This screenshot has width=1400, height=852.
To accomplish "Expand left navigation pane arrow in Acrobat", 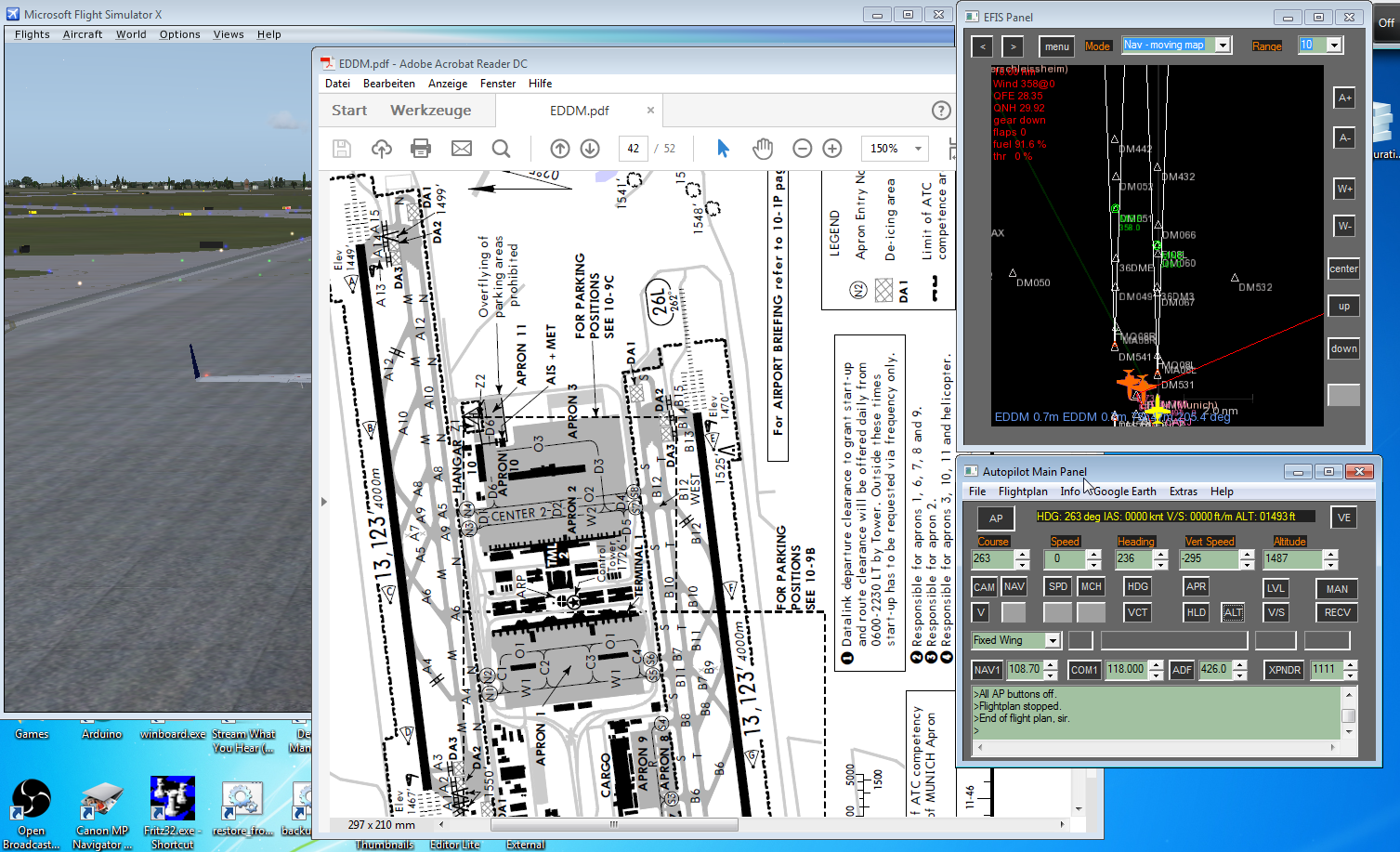I will [323, 502].
